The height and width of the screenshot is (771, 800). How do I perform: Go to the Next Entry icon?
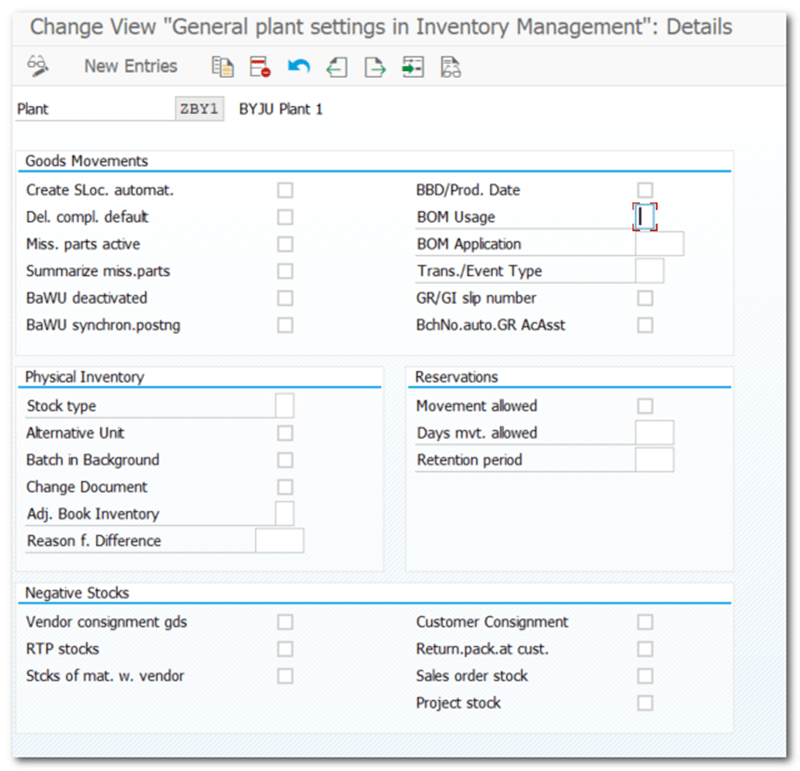coord(374,67)
